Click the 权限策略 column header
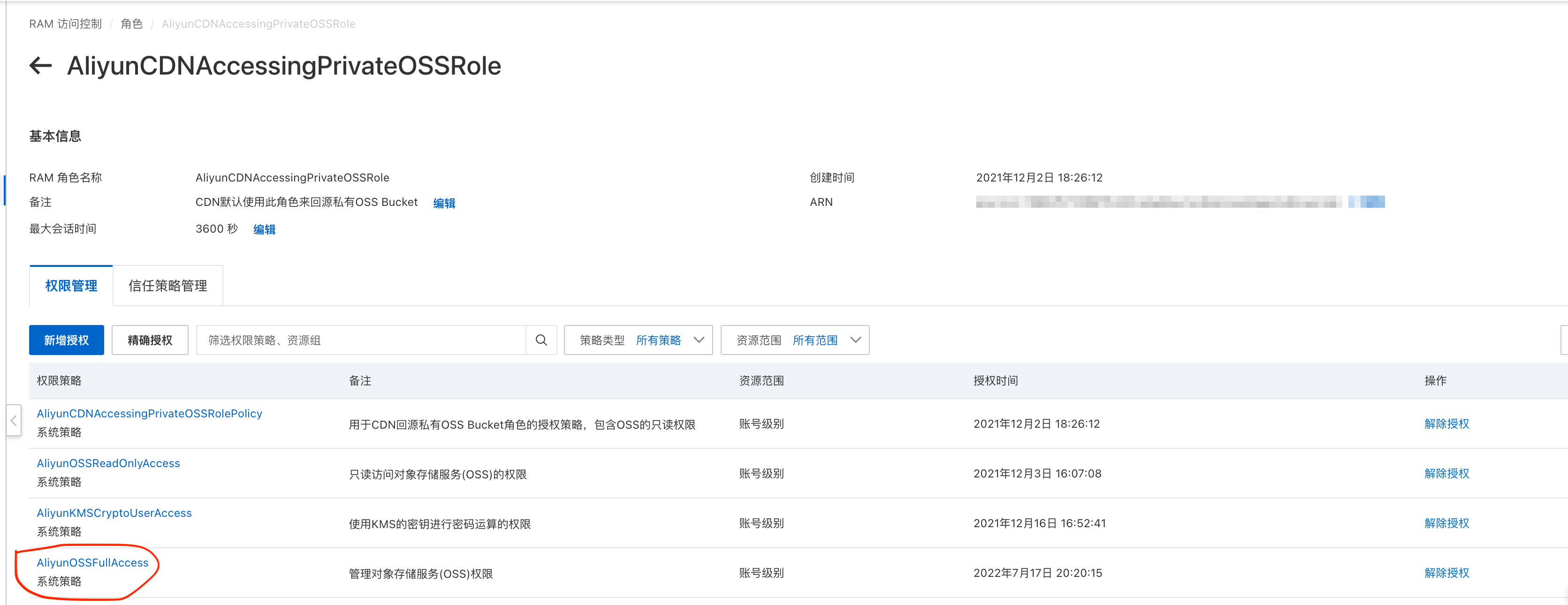Screen dimensions: 1568x605 coord(59,381)
